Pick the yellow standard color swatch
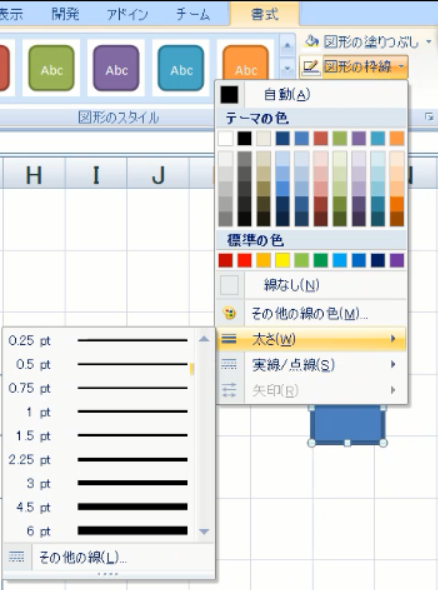This screenshot has height=590, width=438. 282,260
